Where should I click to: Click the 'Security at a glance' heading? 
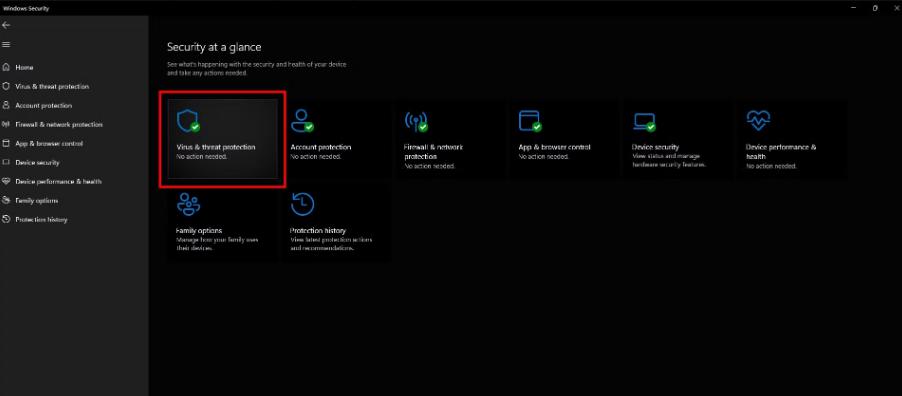click(214, 47)
